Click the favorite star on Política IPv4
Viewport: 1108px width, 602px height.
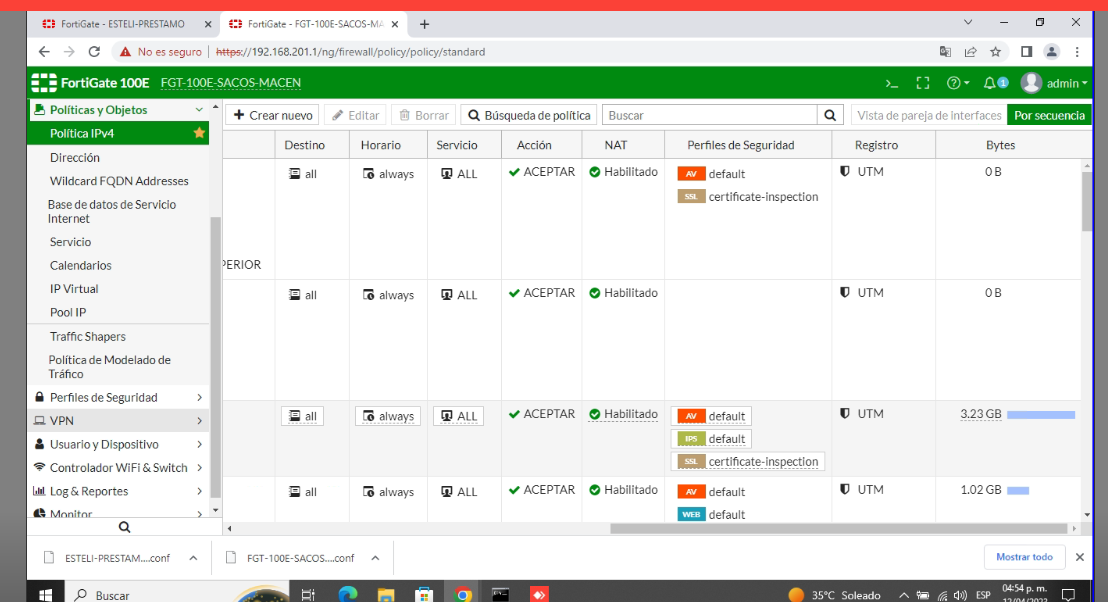coord(199,133)
